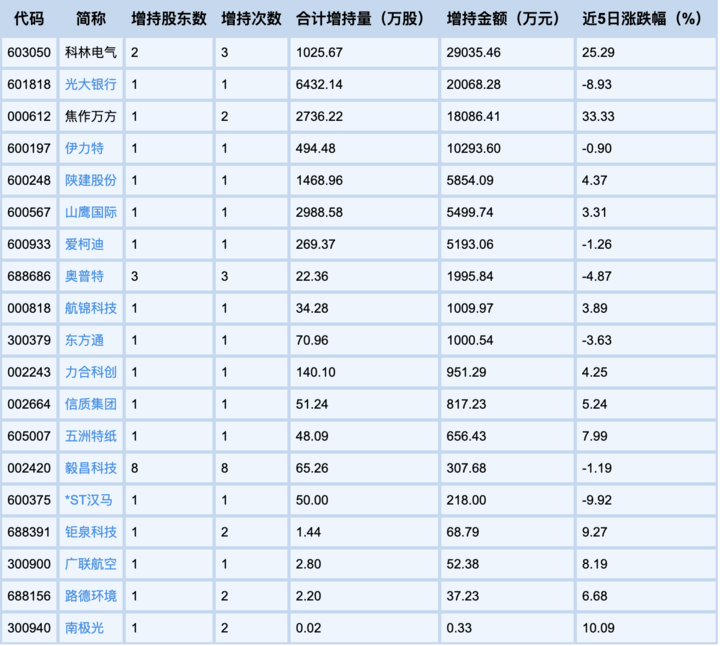Select the -9.92 percent change cell
This screenshot has height=646, width=720.
click(x=646, y=500)
